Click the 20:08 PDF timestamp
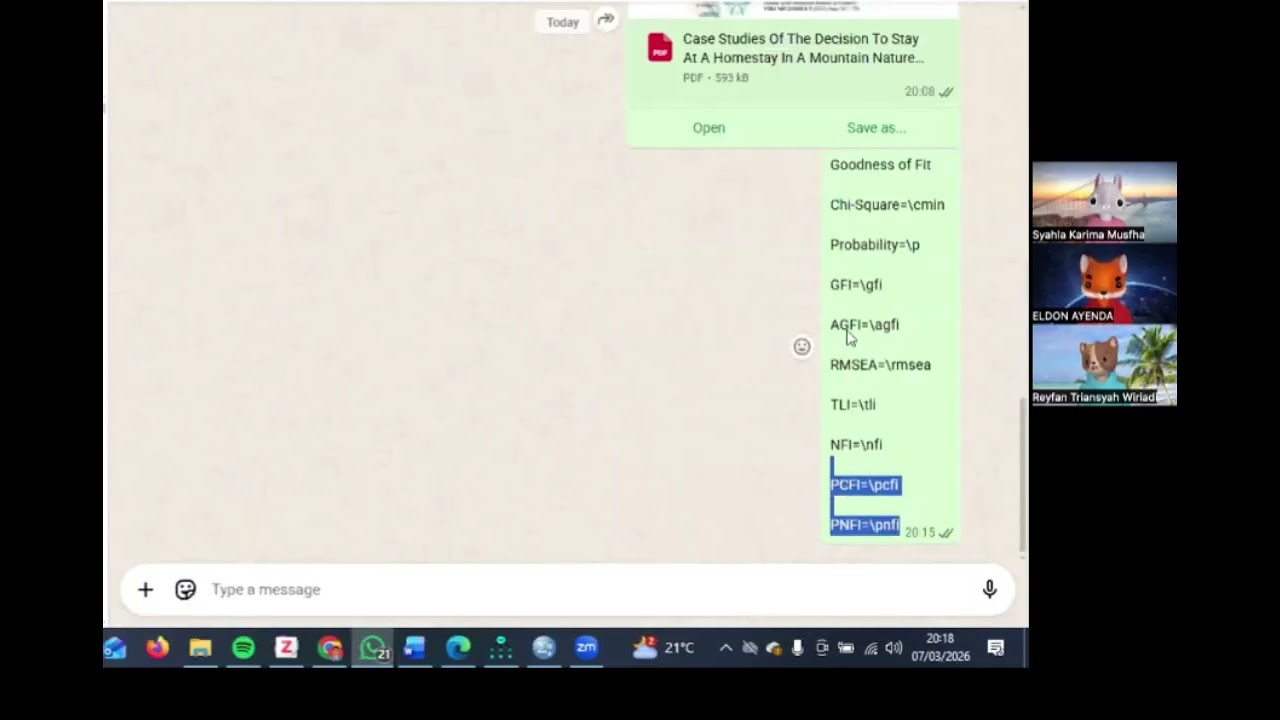 [919, 91]
